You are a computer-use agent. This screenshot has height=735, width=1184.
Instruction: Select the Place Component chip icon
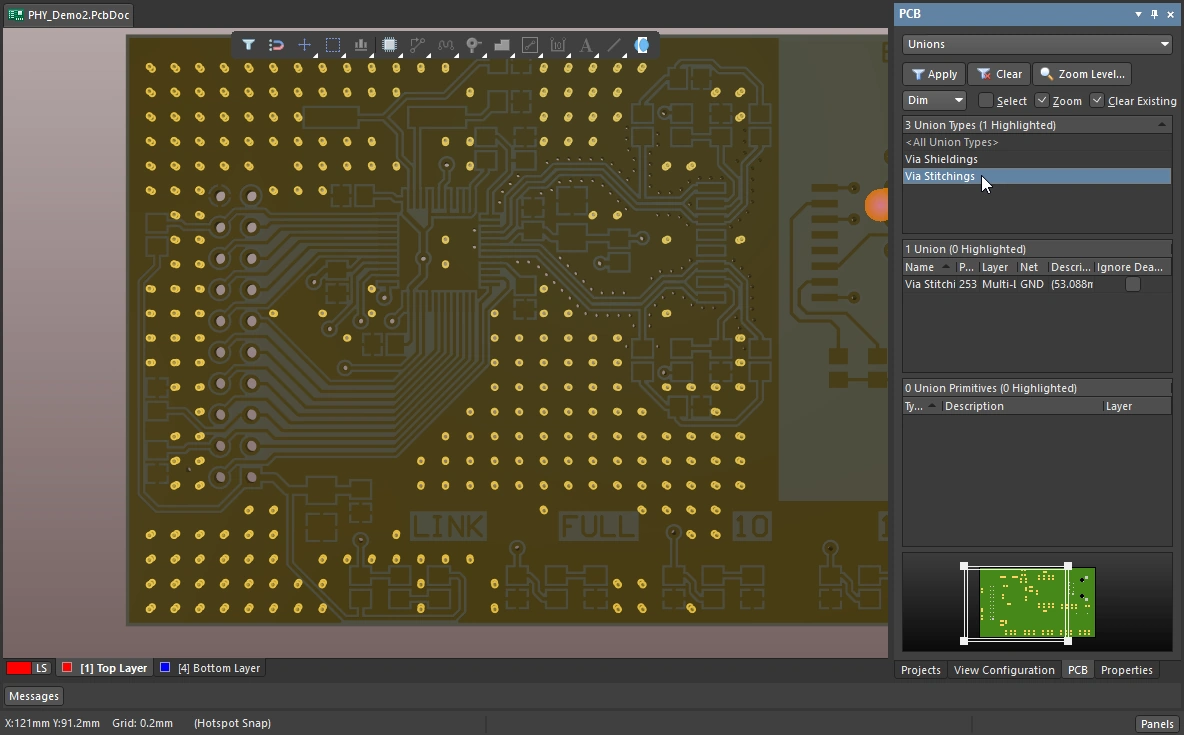pos(389,45)
